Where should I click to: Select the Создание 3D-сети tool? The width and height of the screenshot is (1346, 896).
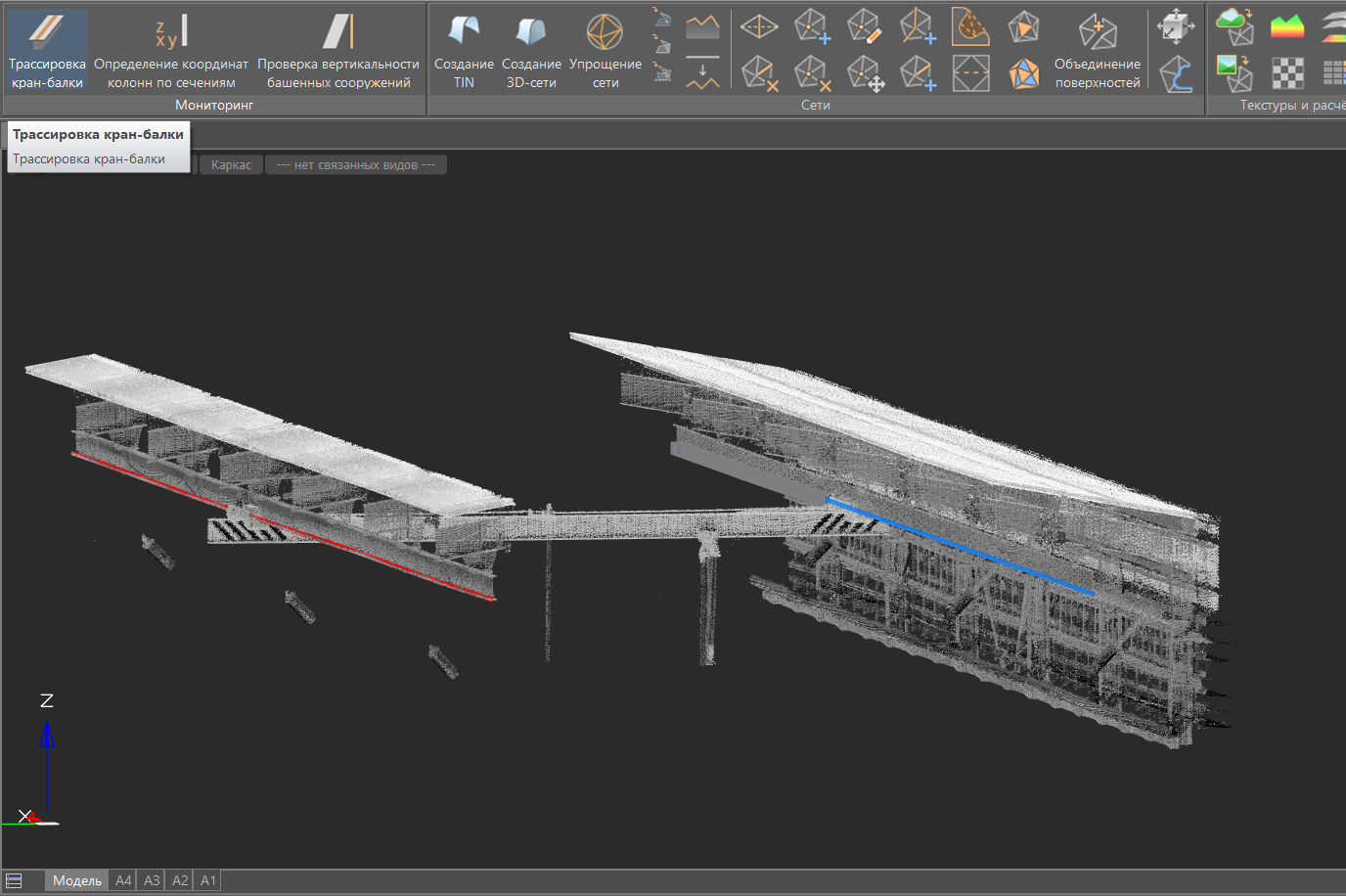(531, 51)
